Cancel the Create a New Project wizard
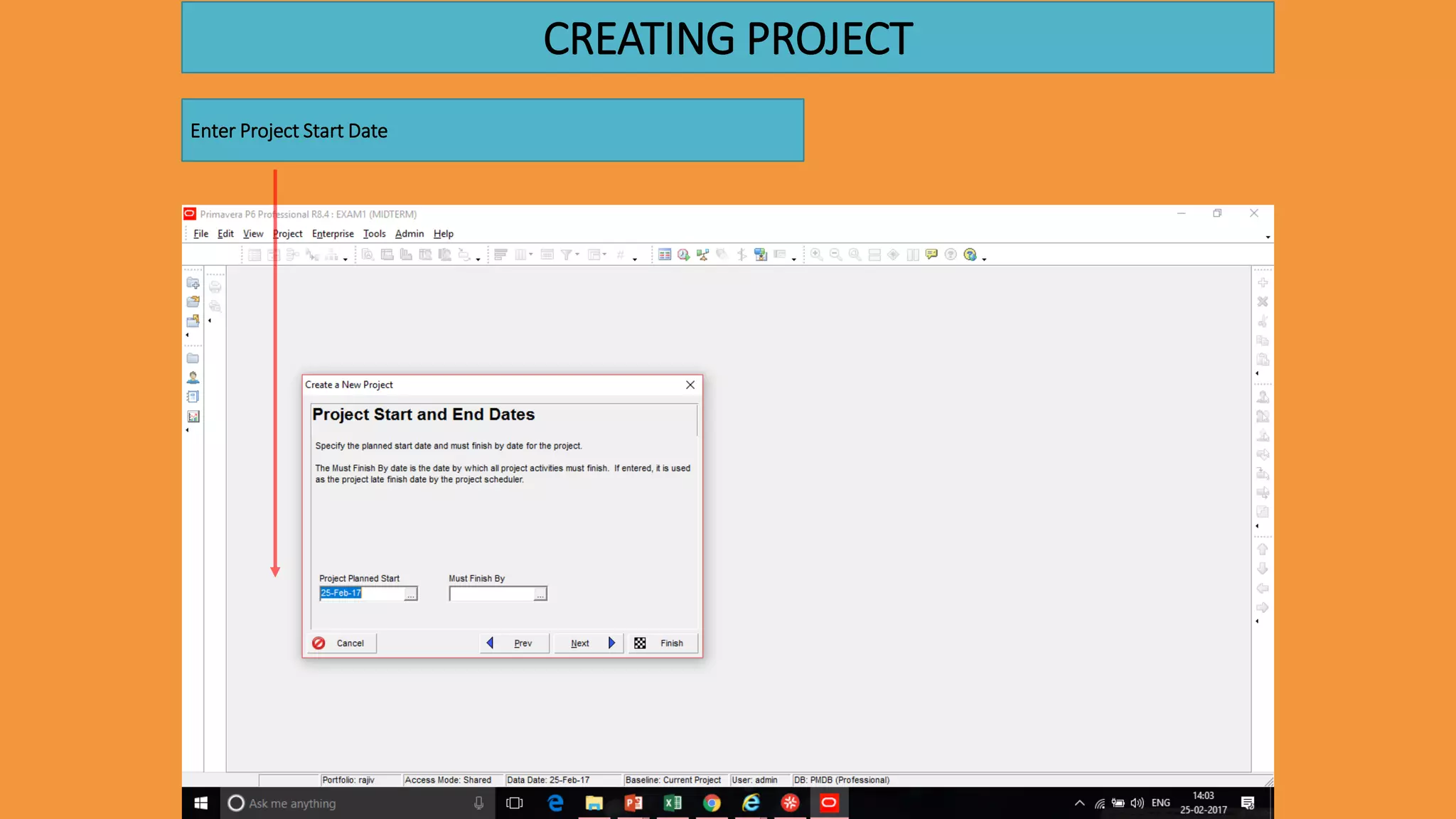This screenshot has width=1456, height=819. (x=341, y=643)
